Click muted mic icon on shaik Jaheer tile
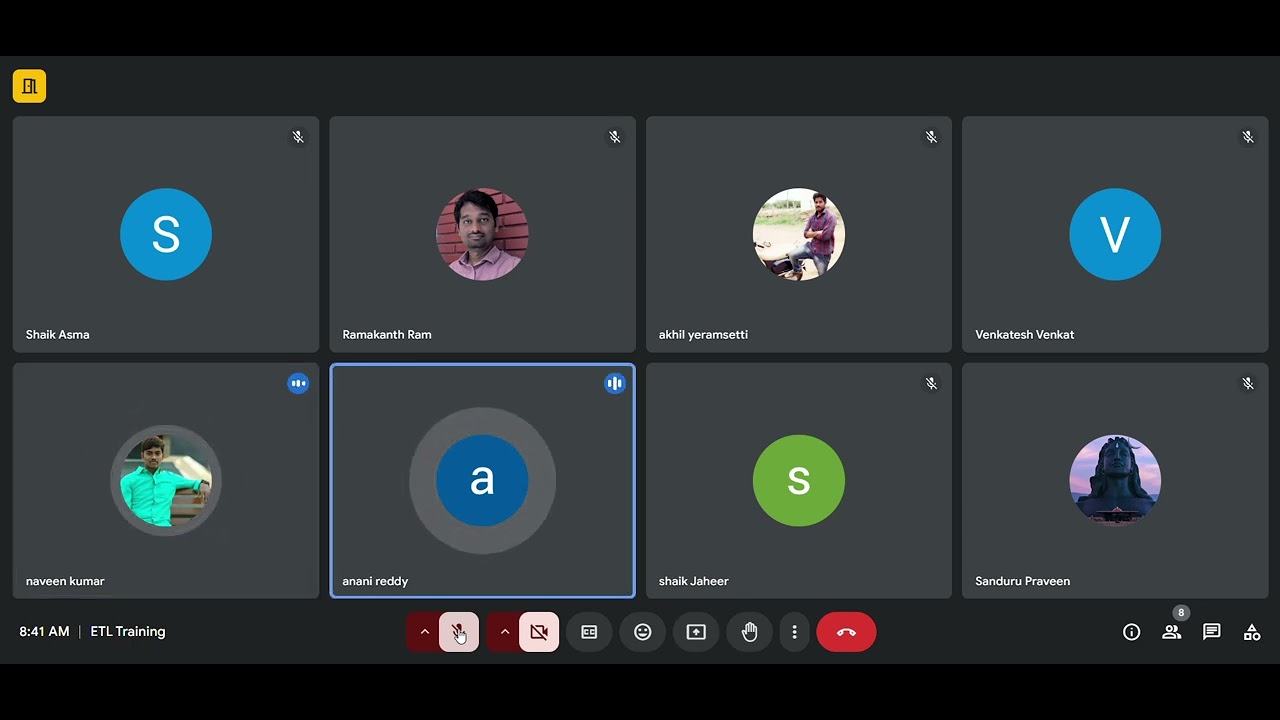The image size is (1280, 720). click(x=931, y=383)
